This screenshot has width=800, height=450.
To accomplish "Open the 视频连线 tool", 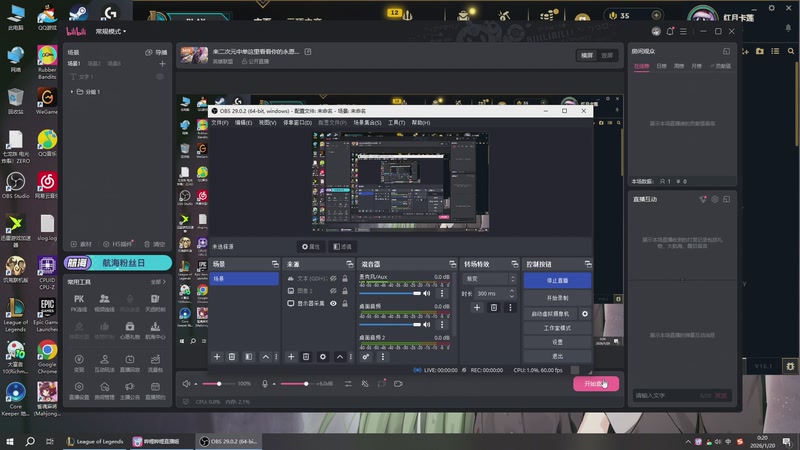I will click(104, 303).
